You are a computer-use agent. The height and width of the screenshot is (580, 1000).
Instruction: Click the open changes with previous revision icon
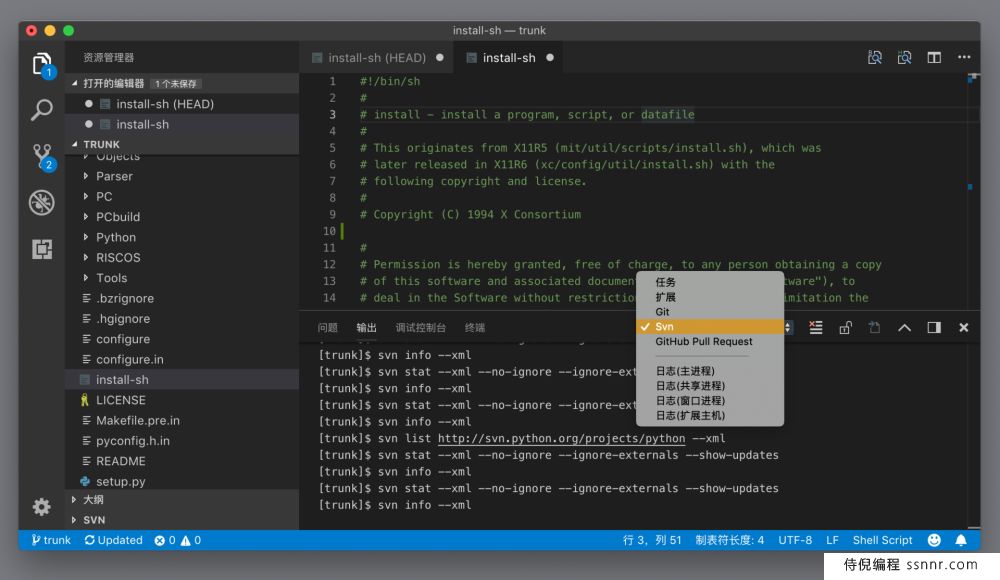[875, 57]
